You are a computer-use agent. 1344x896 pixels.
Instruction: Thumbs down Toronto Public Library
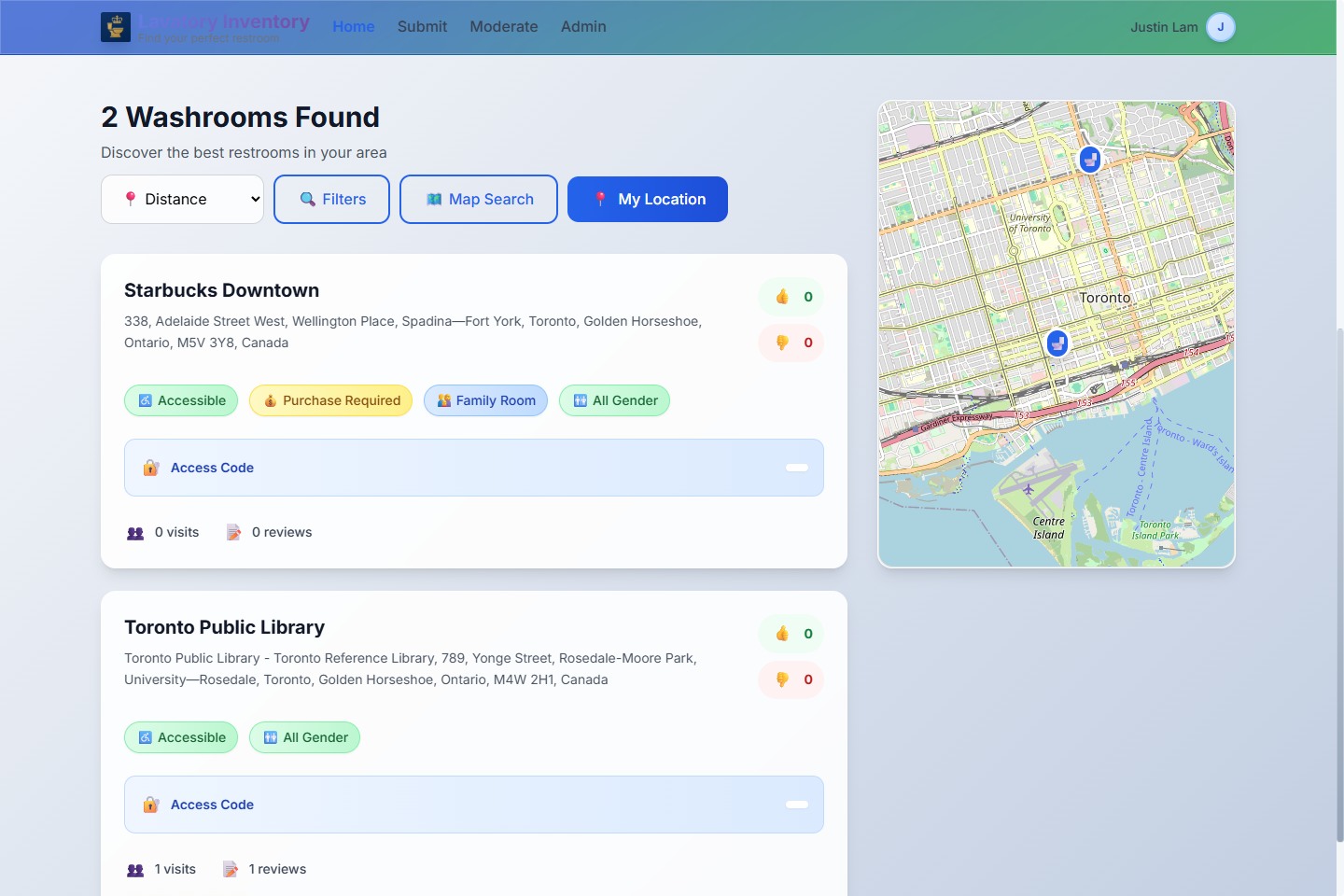click(x=791, y=679)
